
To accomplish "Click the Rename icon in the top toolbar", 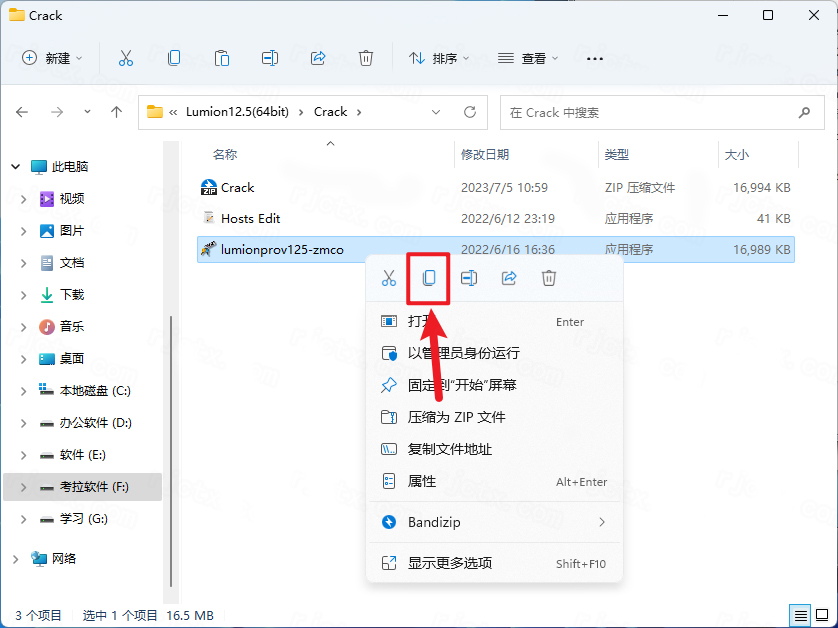I will 270,58.
